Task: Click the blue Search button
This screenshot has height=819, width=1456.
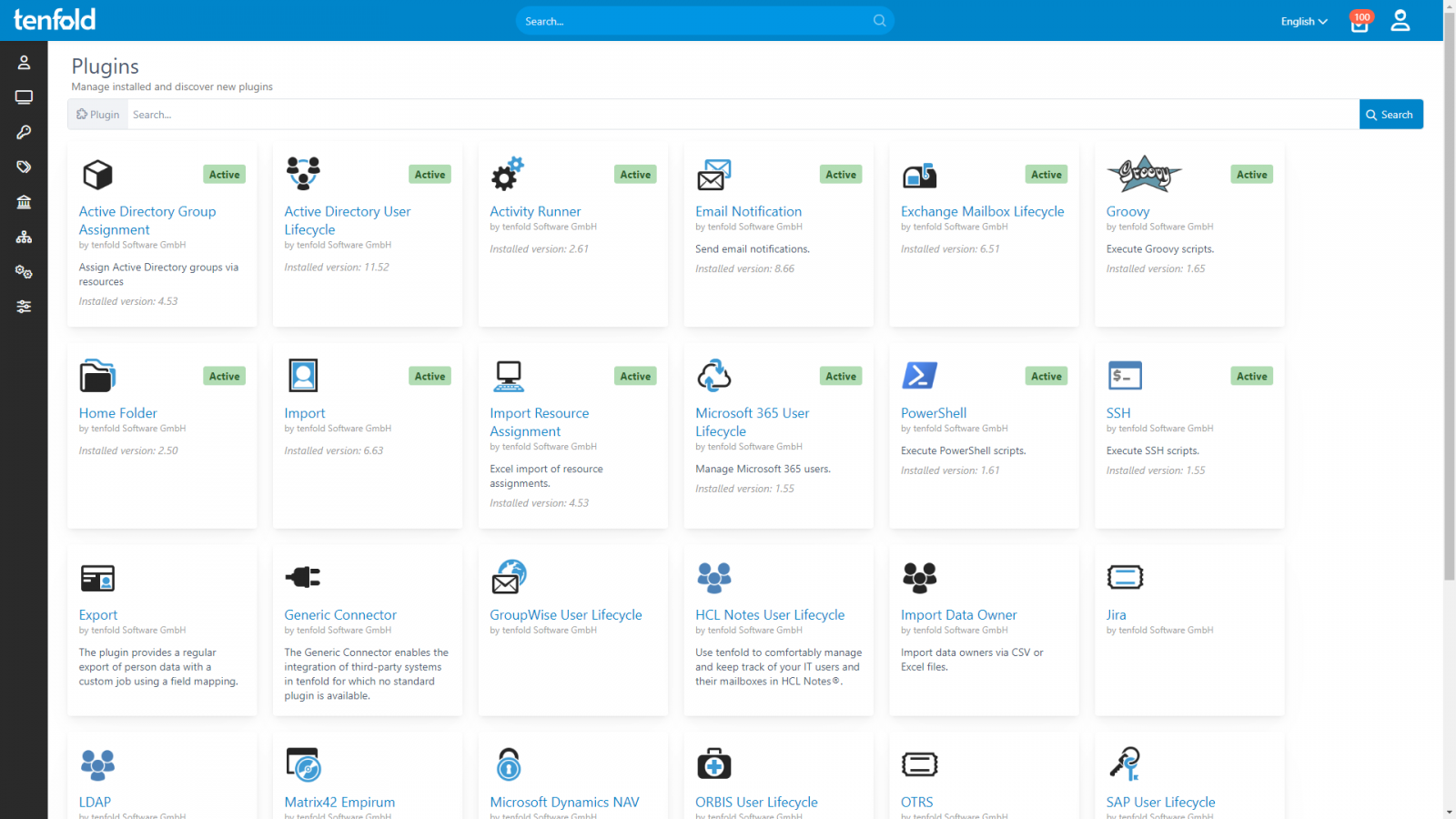Action: (x=1390, y=114)
